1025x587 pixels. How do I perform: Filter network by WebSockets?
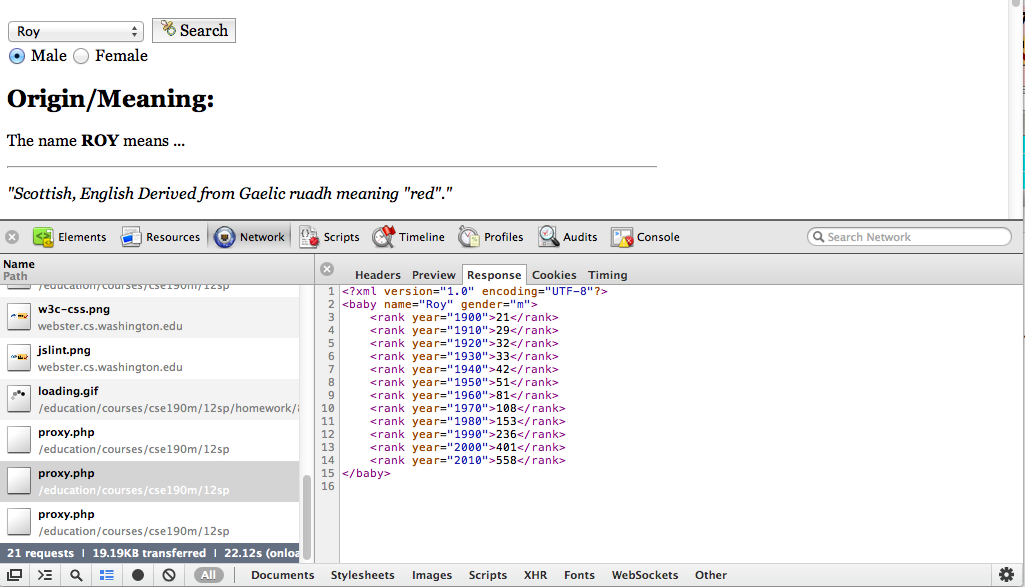[645, 575]
